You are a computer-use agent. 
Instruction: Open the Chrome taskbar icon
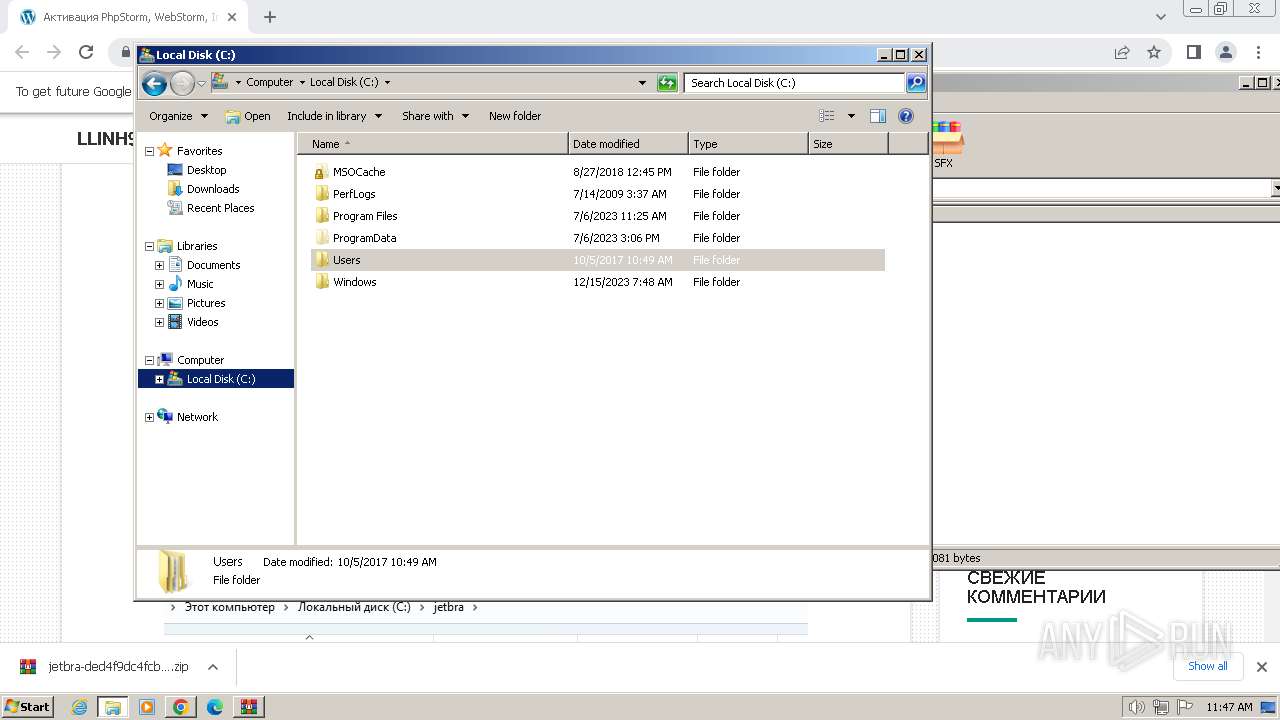[x=181, y=707]
